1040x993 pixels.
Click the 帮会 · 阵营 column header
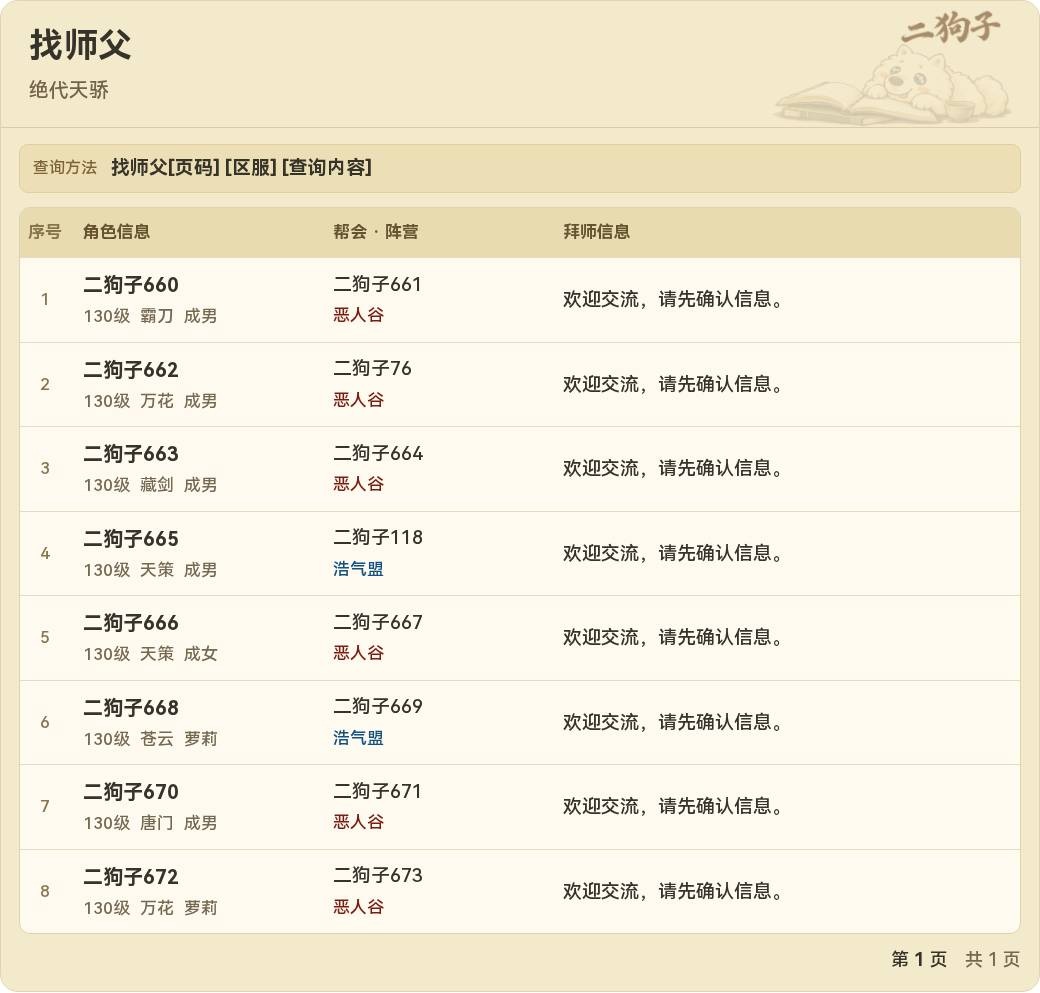tap(375, 232)
